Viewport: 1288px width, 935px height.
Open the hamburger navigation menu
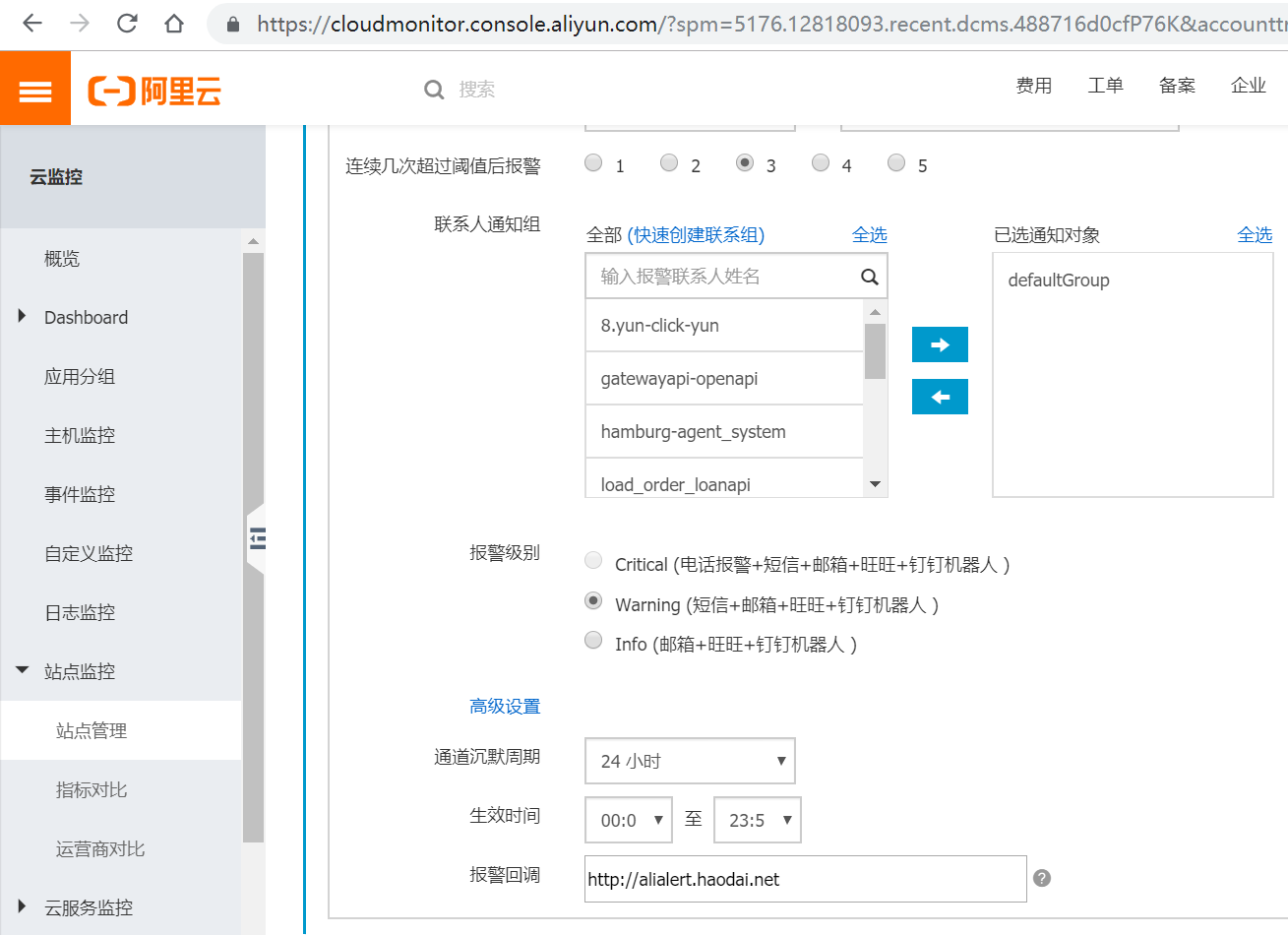35,90
